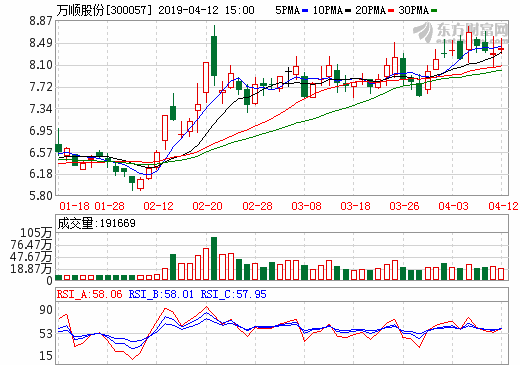Screen dimensions: 520x365
Task: Click the 47.67万 volume axis label
Action: pos(31,257)
